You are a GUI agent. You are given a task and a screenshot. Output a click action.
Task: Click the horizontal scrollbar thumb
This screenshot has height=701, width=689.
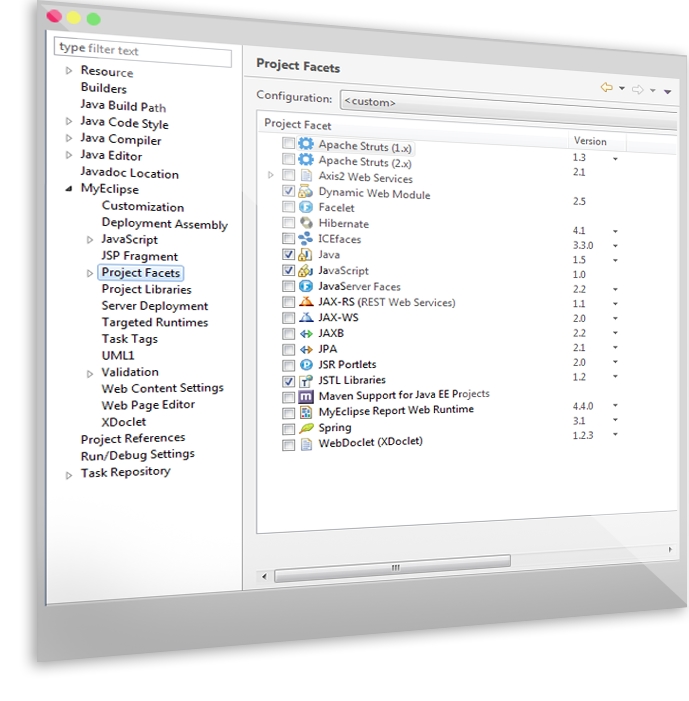point(392,568)
